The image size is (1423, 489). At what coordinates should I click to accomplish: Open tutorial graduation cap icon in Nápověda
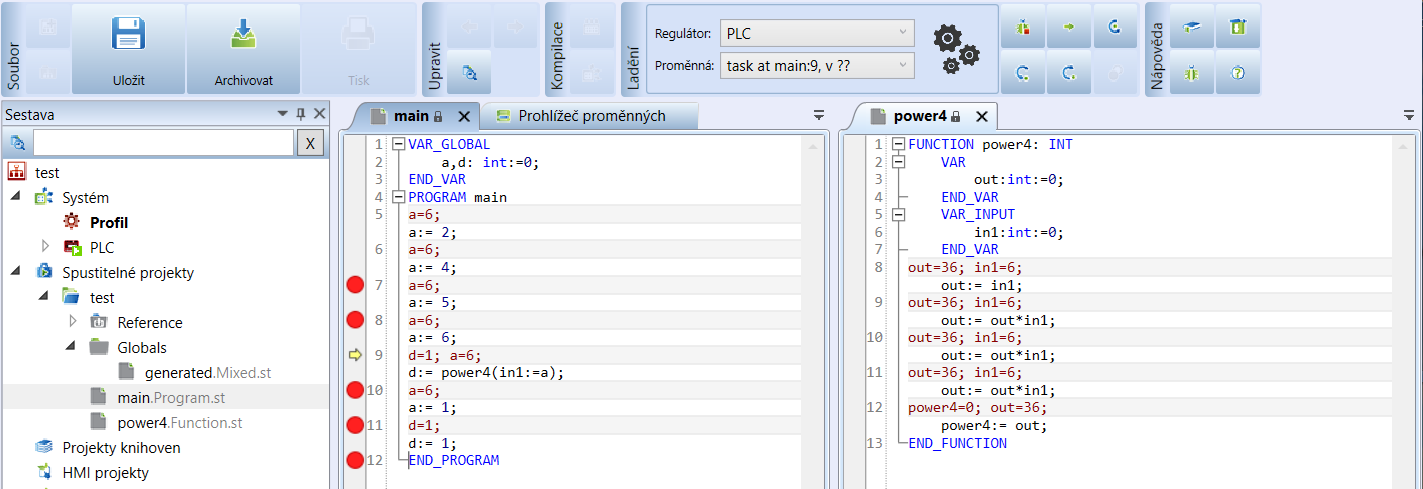coord(1192,27)
